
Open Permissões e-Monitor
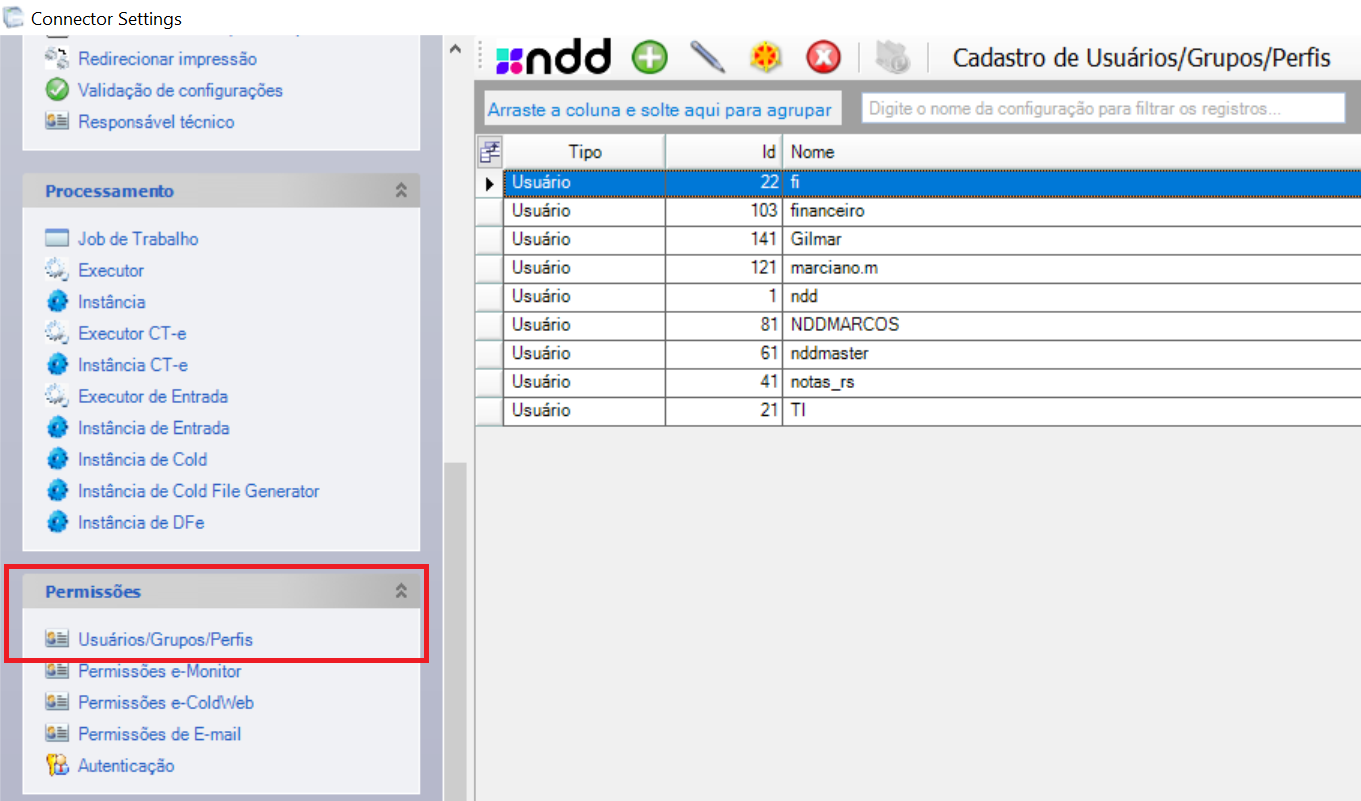(x=160, y=671)
